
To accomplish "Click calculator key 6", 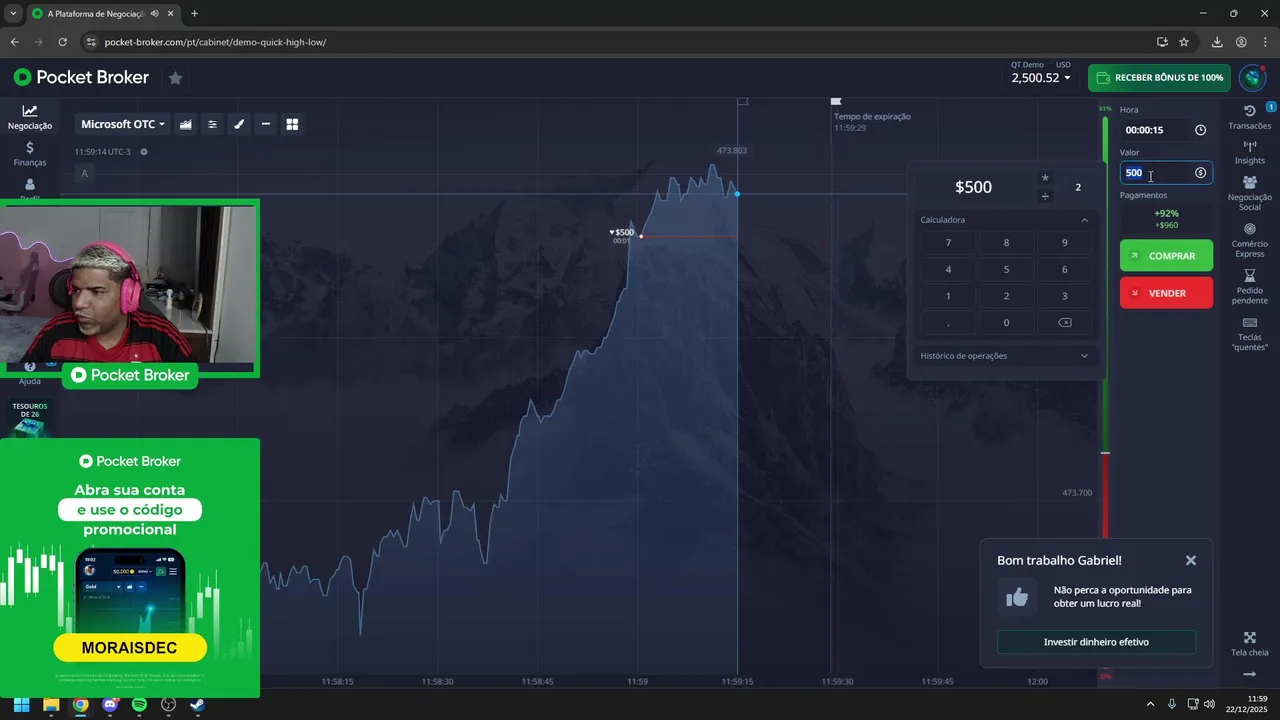I will coord(1064,270).
